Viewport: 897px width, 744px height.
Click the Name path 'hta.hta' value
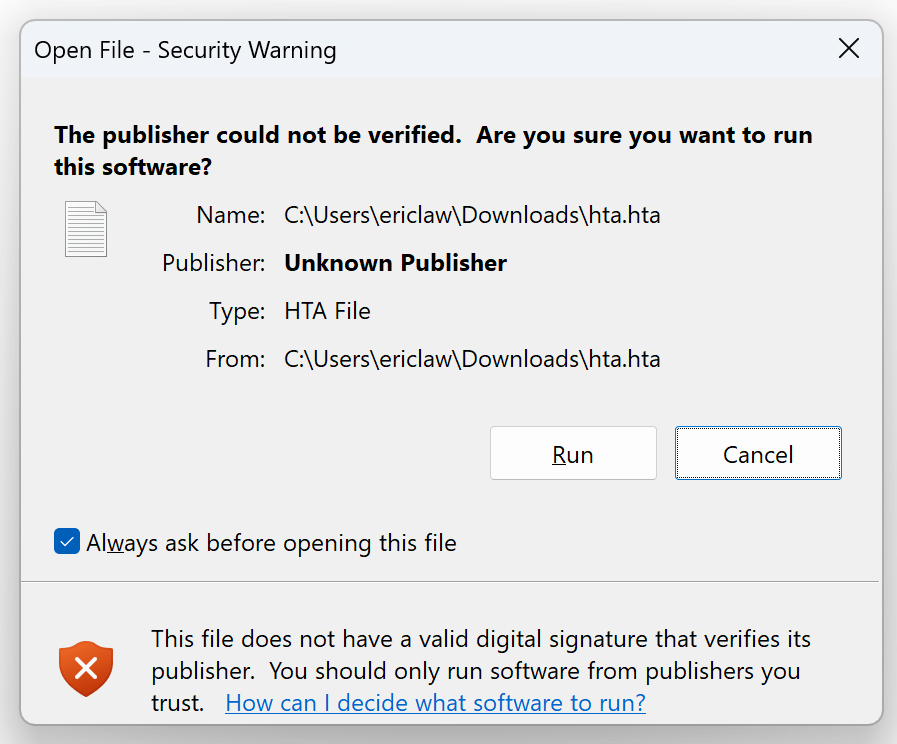click(x=472, y=215)
